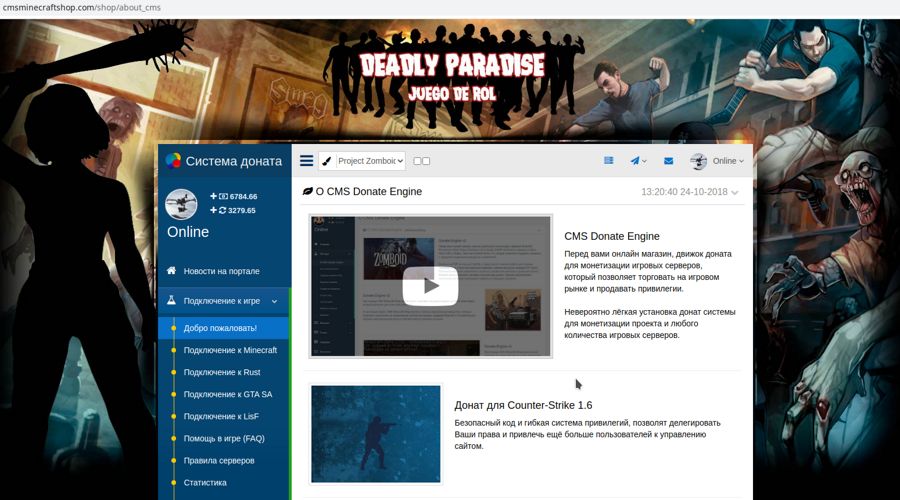Tick the first checkbox next to theme selector
This screenshot has width=900, height=500.
pos(417,161)
